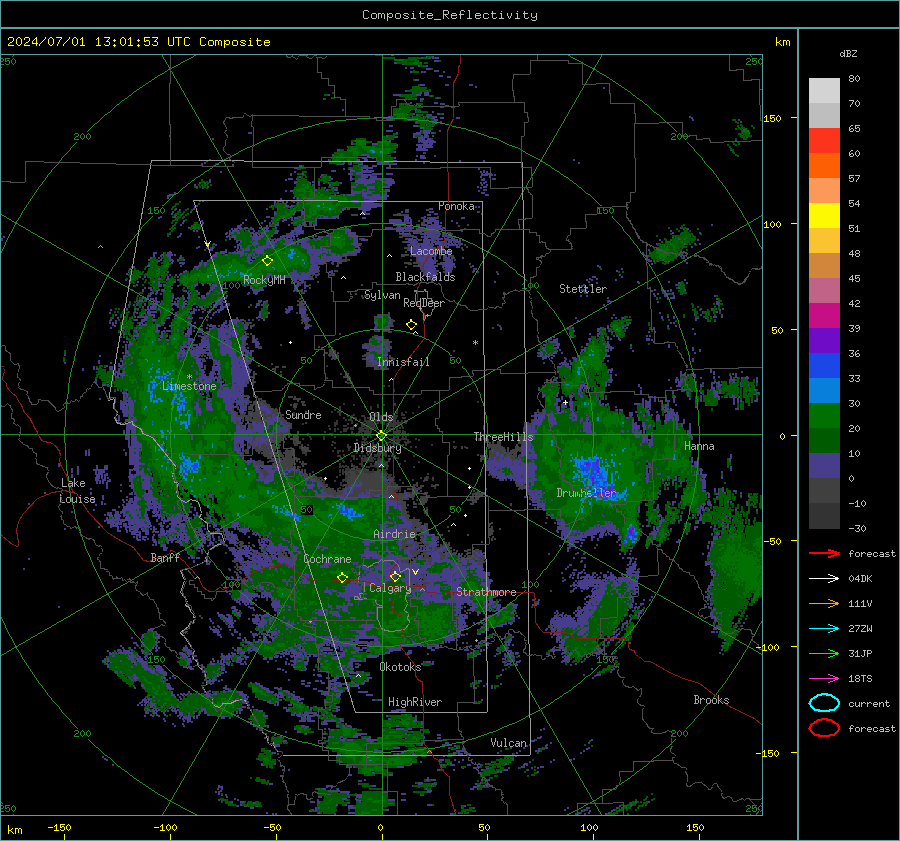
Task: Click the Blackfalds town label
Action: point(425,277)
